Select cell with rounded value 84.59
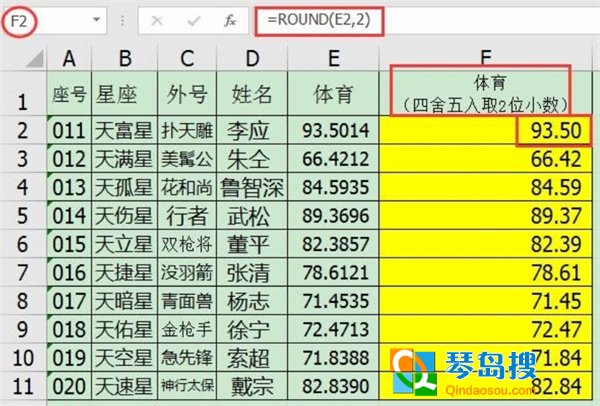 [x=486, y=187]
